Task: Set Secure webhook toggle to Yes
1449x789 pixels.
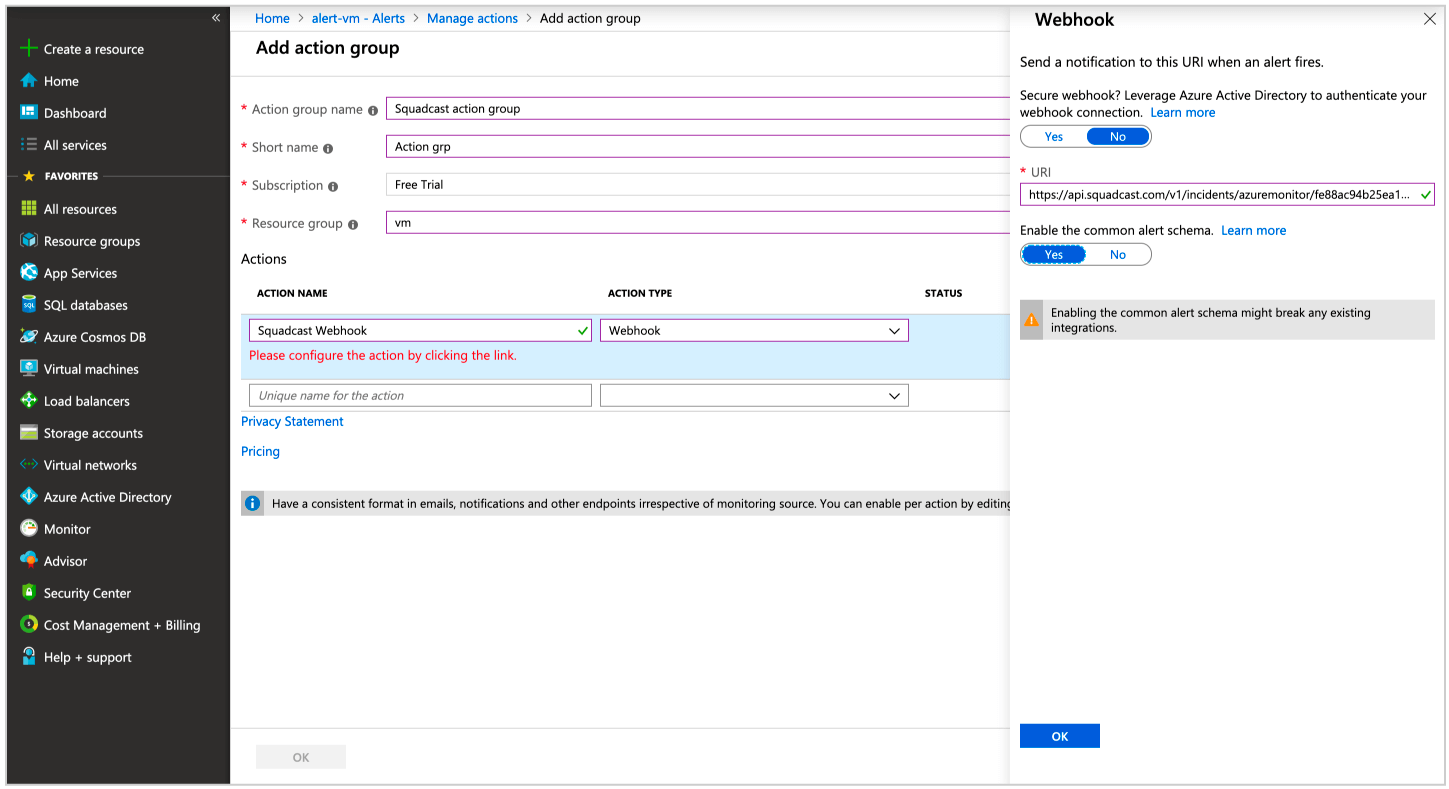Action: 1054,137
